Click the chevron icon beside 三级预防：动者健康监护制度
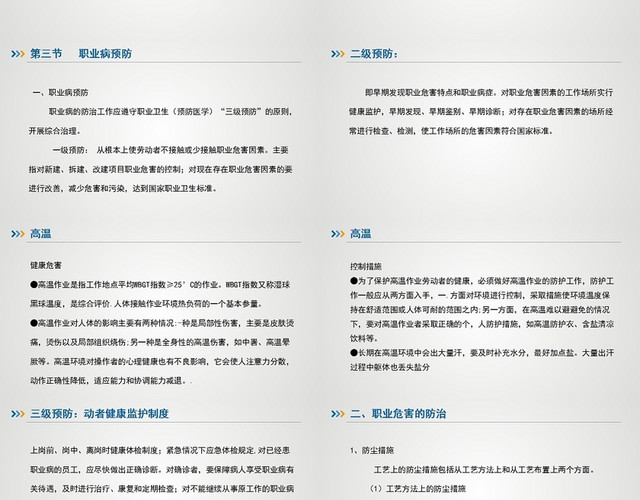Viewport: 640px width, 500px height. [x=18, y=414]
